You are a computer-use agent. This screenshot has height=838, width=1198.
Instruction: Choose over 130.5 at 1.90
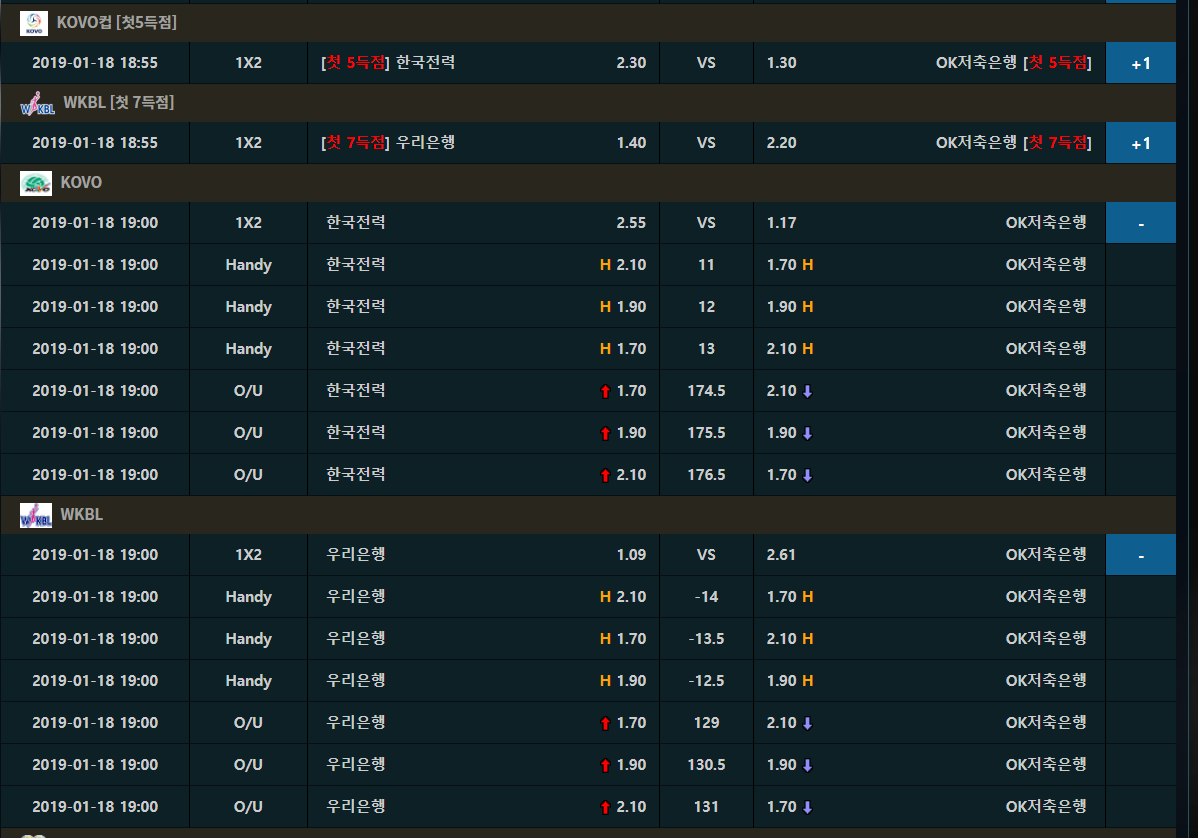[x=484, y=765]
